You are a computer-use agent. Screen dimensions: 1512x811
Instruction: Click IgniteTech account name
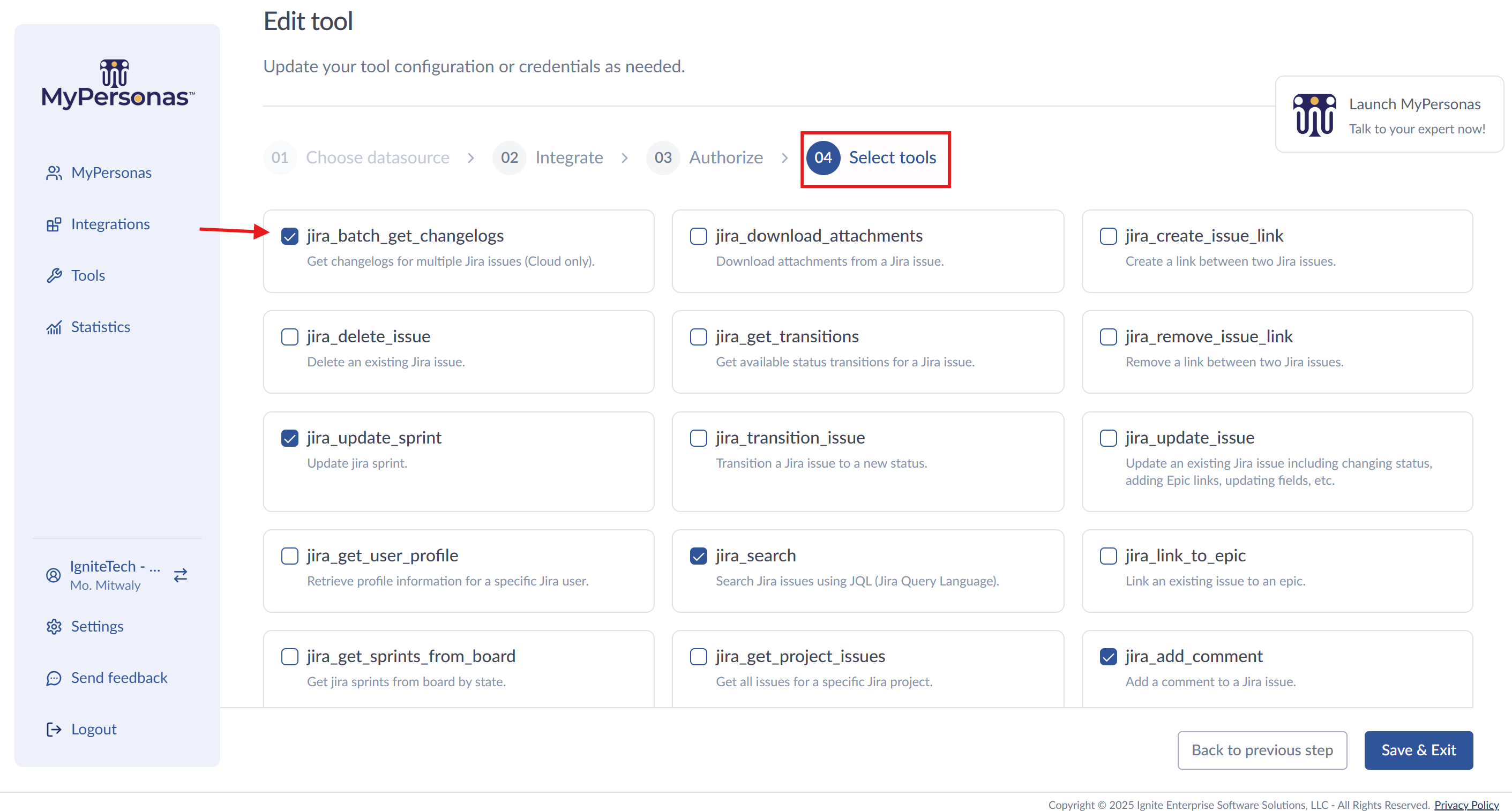tap(115, 566)
